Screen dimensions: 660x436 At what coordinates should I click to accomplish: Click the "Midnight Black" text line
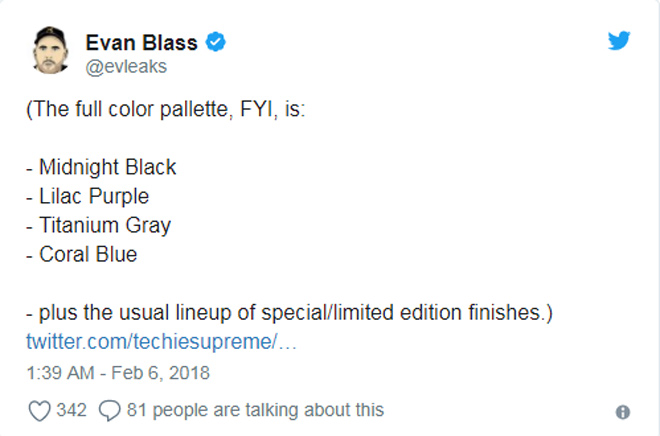point(101,167)
